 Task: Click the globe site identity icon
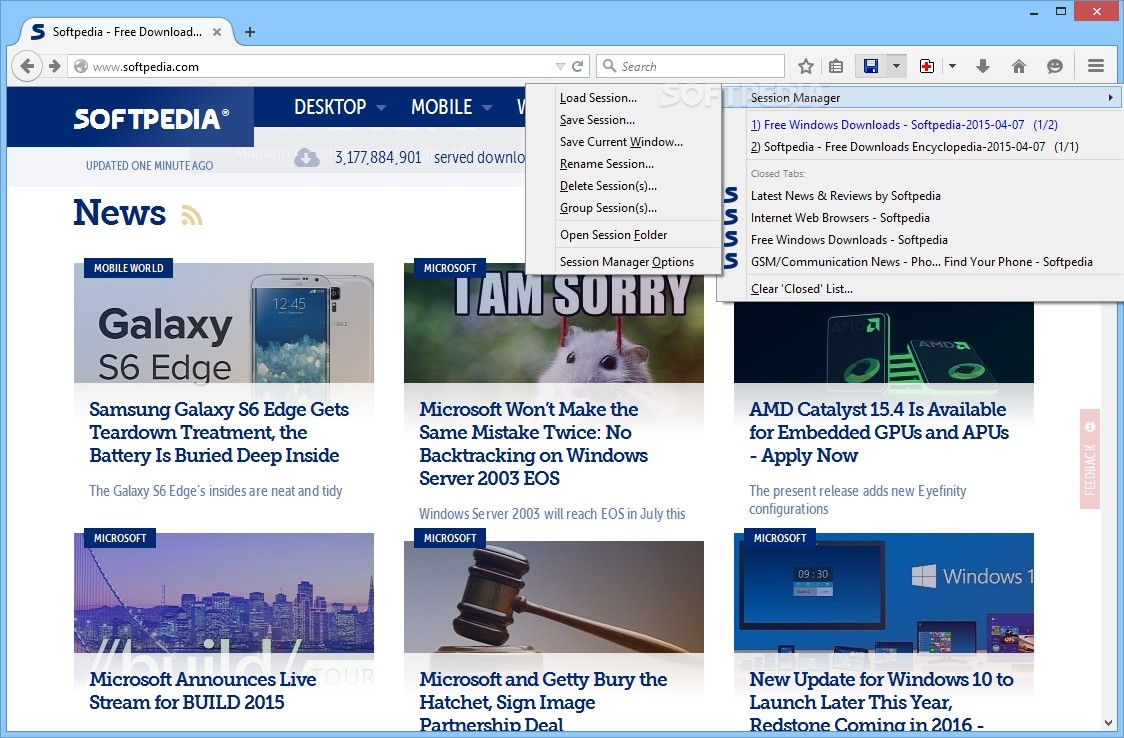click(x=81, y=66)
